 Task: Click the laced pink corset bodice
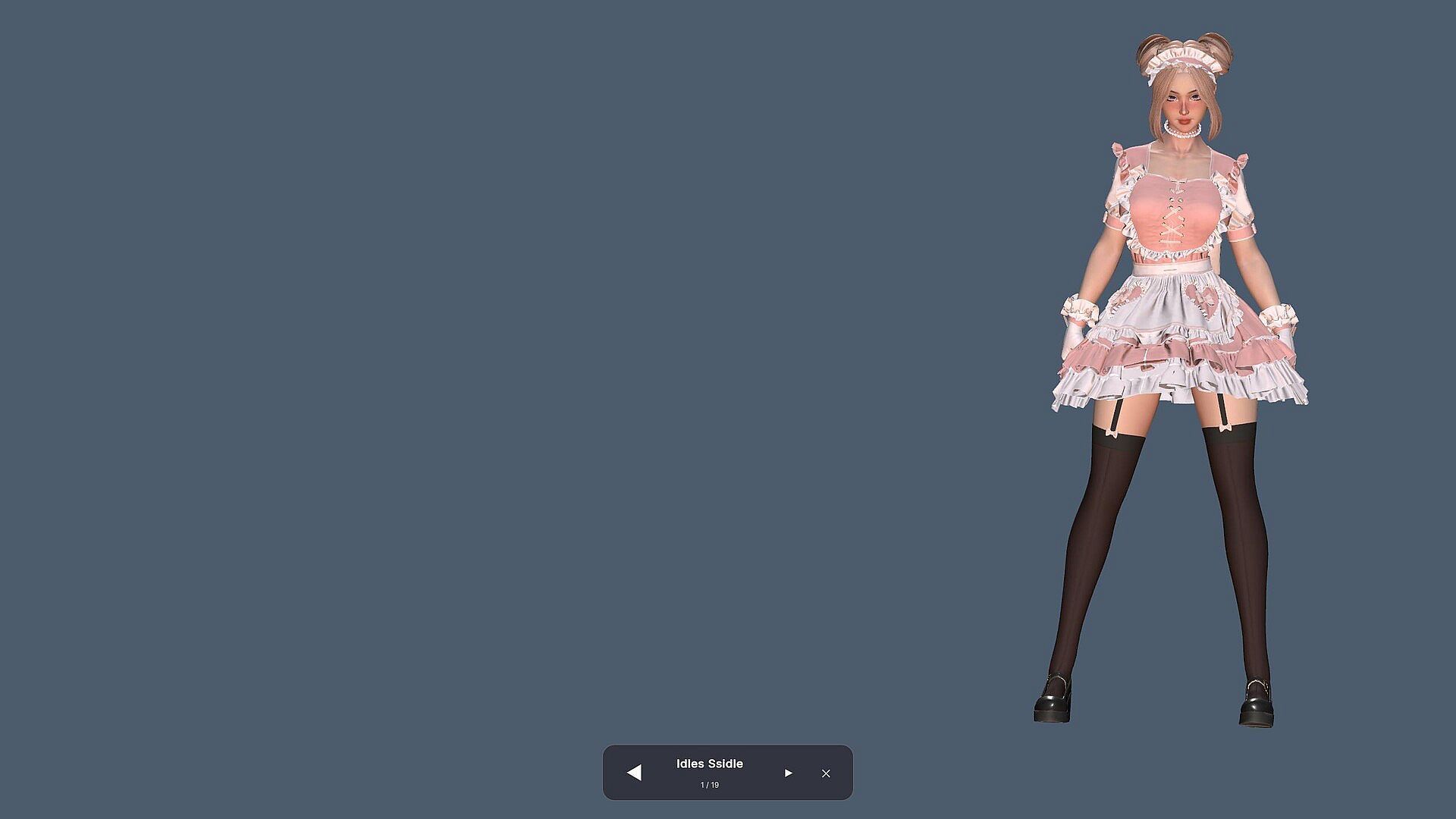pos(1175,216)
